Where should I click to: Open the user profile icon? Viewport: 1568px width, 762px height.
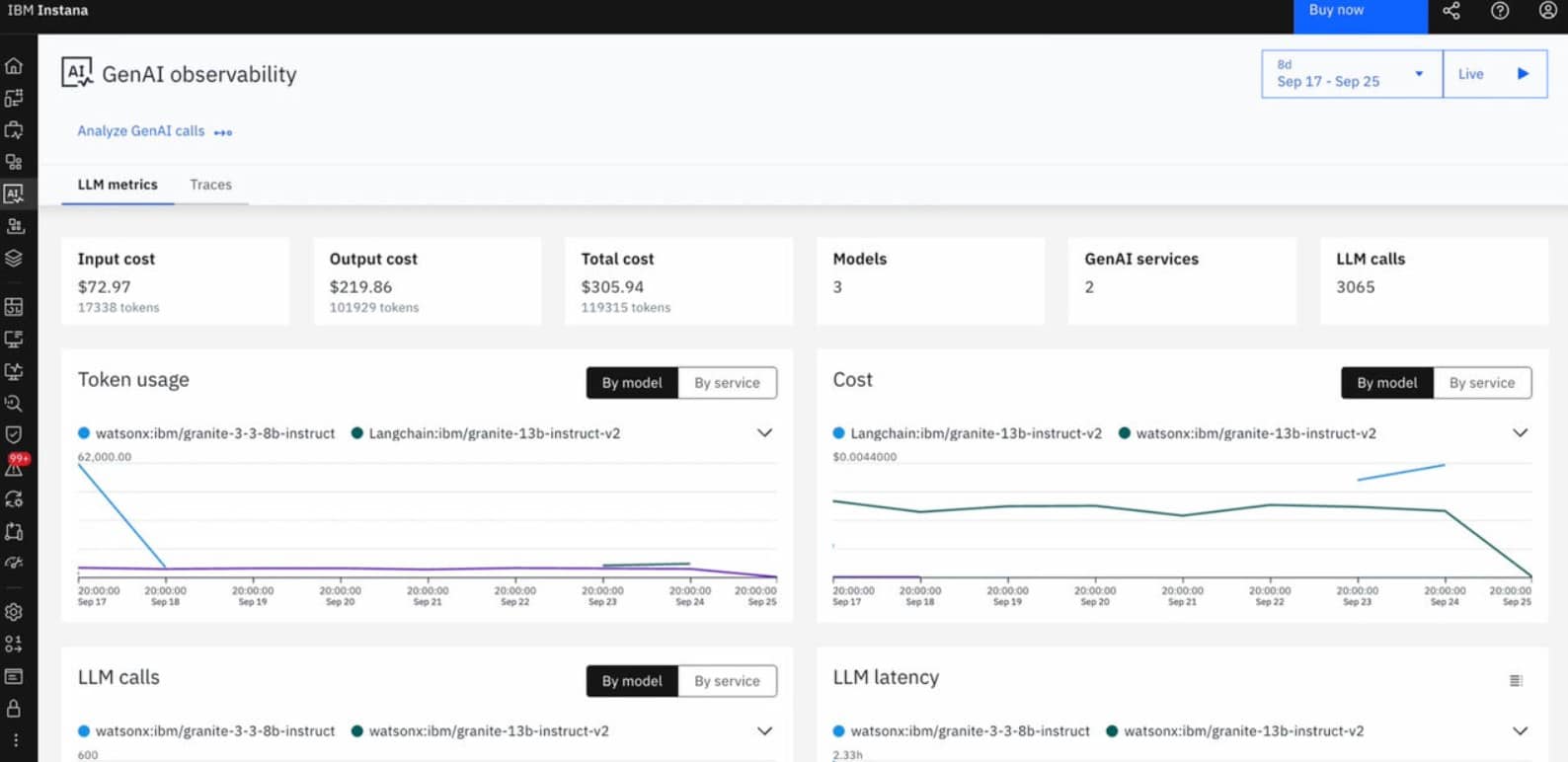(1547, 11)
